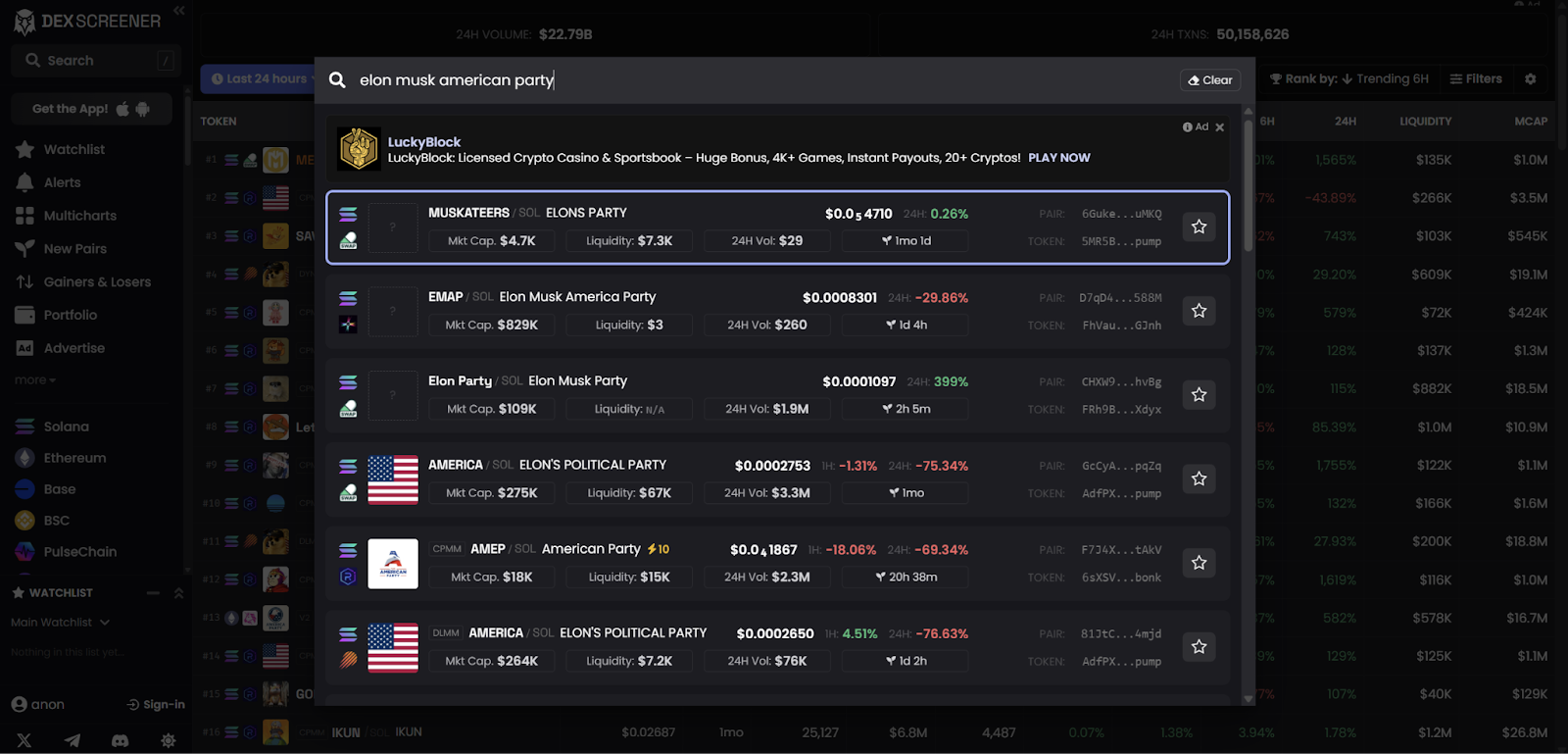Image resolution: width=1568 pixels, height=754 pixels.
Task: Open the table settings gear icon
Action: click(x=1531, y=79)
